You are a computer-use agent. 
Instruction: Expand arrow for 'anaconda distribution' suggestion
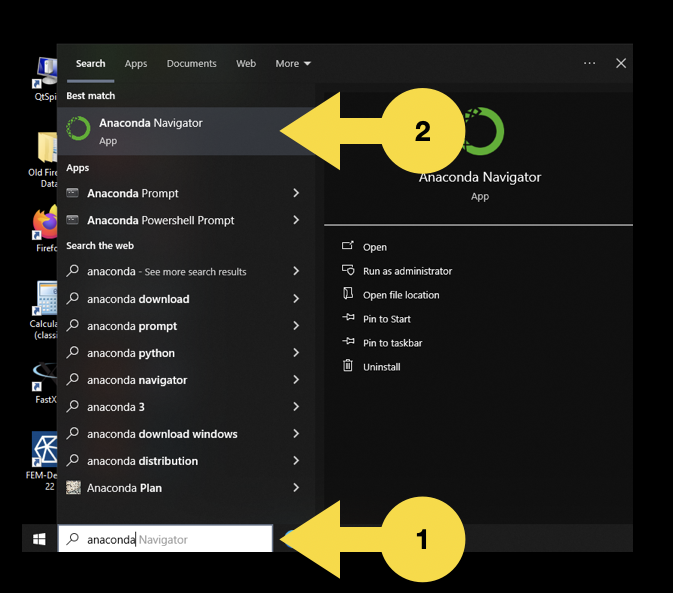click(296, 460)
